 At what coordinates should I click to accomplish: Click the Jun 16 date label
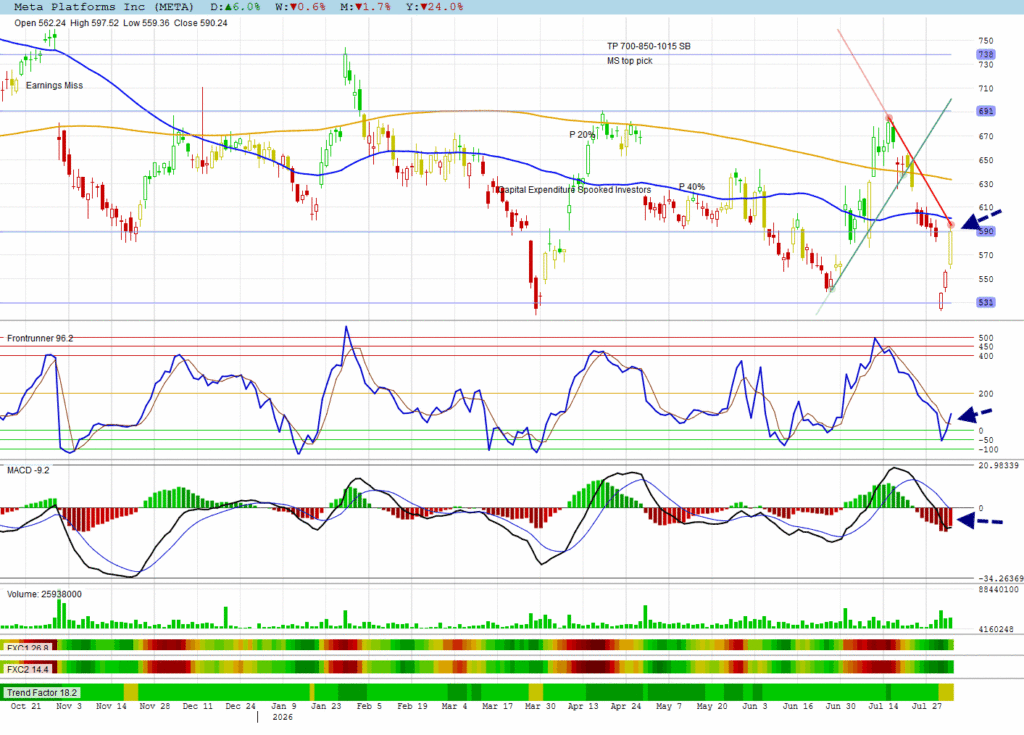[797, 706]
